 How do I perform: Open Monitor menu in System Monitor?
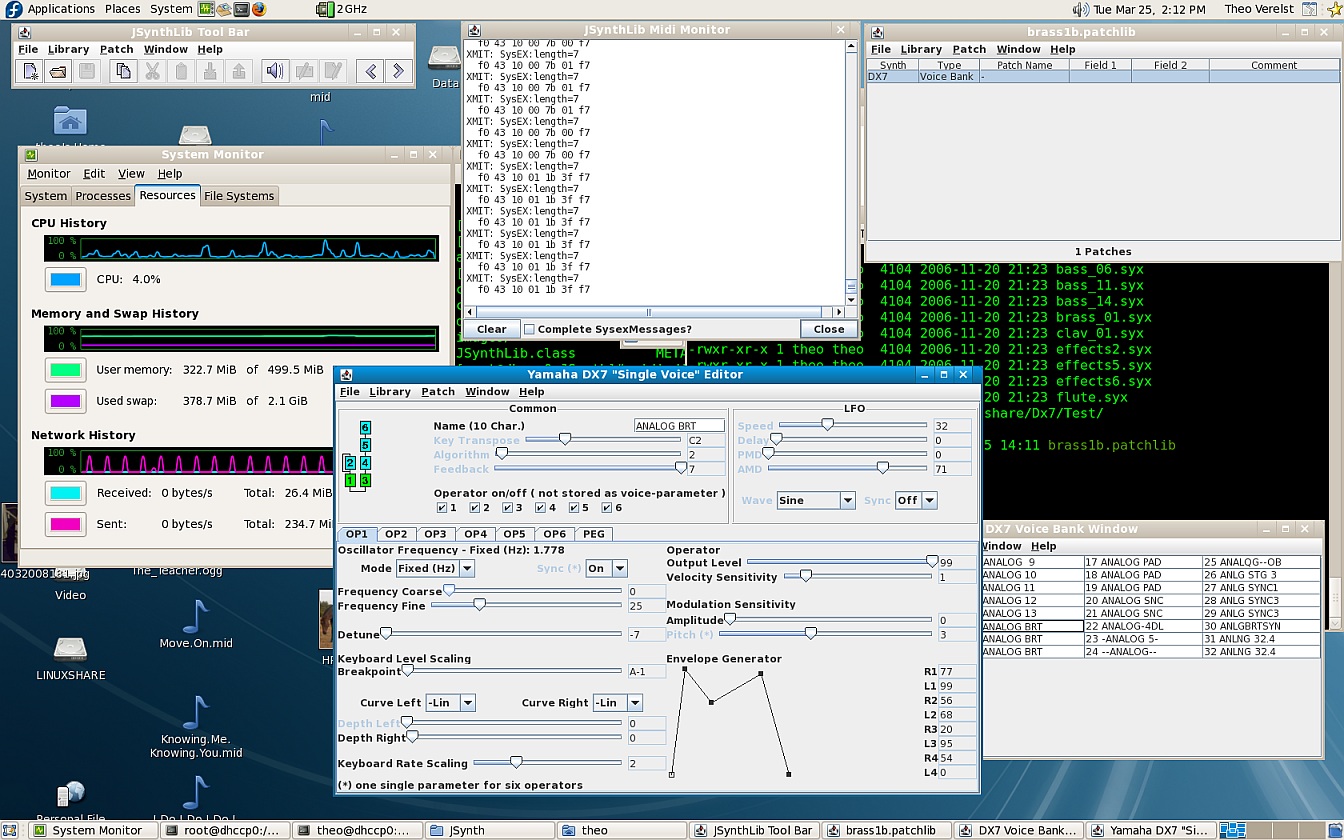48,174
